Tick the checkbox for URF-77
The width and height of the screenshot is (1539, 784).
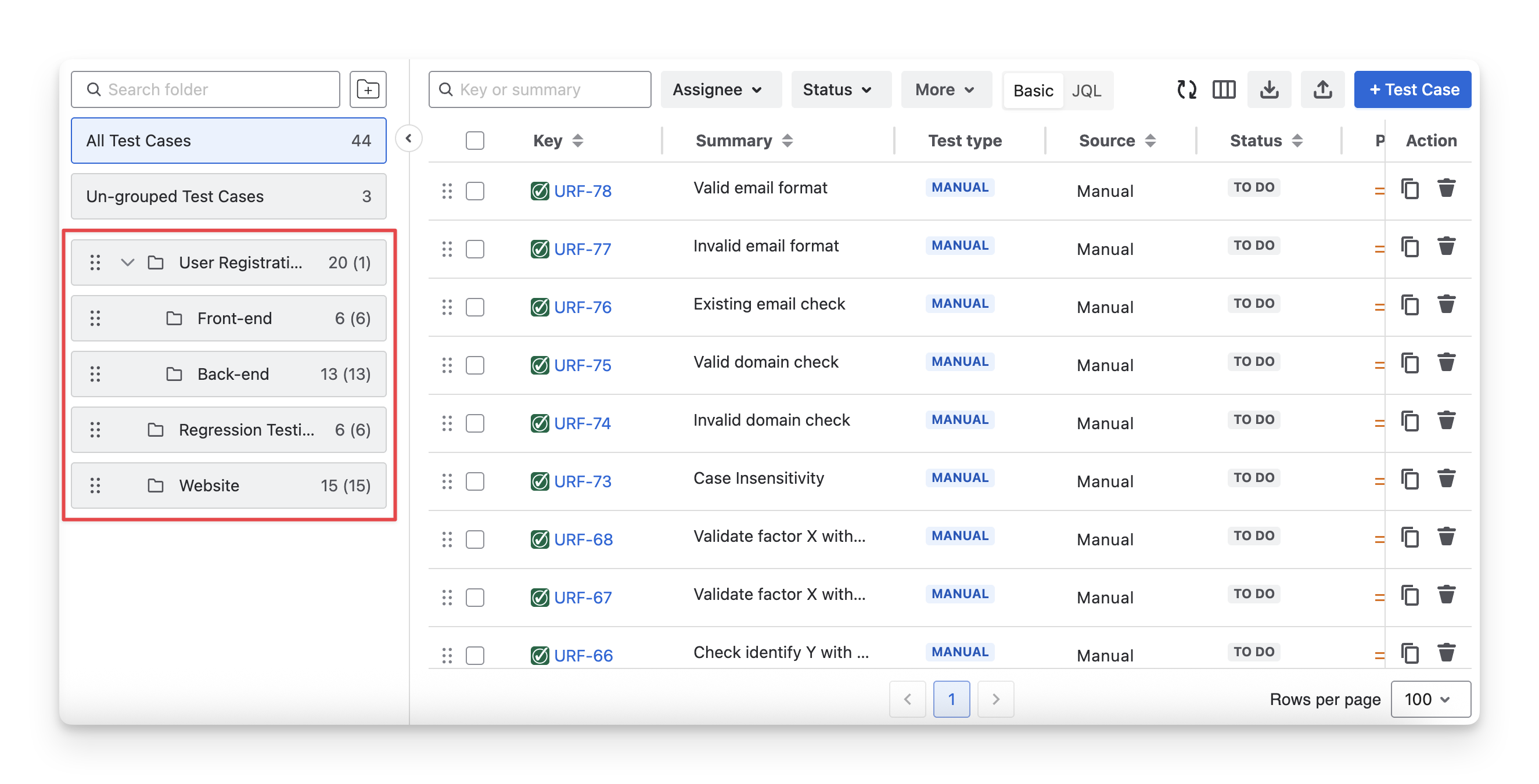pyautogui.click(x=475, y=249)
